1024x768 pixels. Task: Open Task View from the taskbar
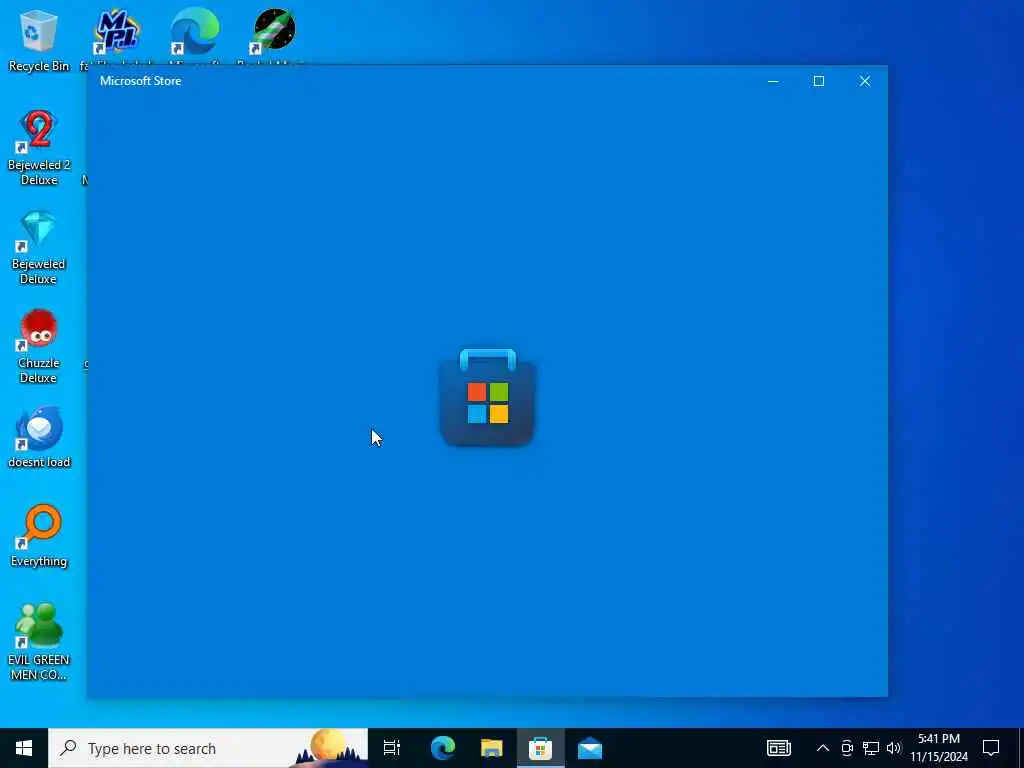point(392,748)
